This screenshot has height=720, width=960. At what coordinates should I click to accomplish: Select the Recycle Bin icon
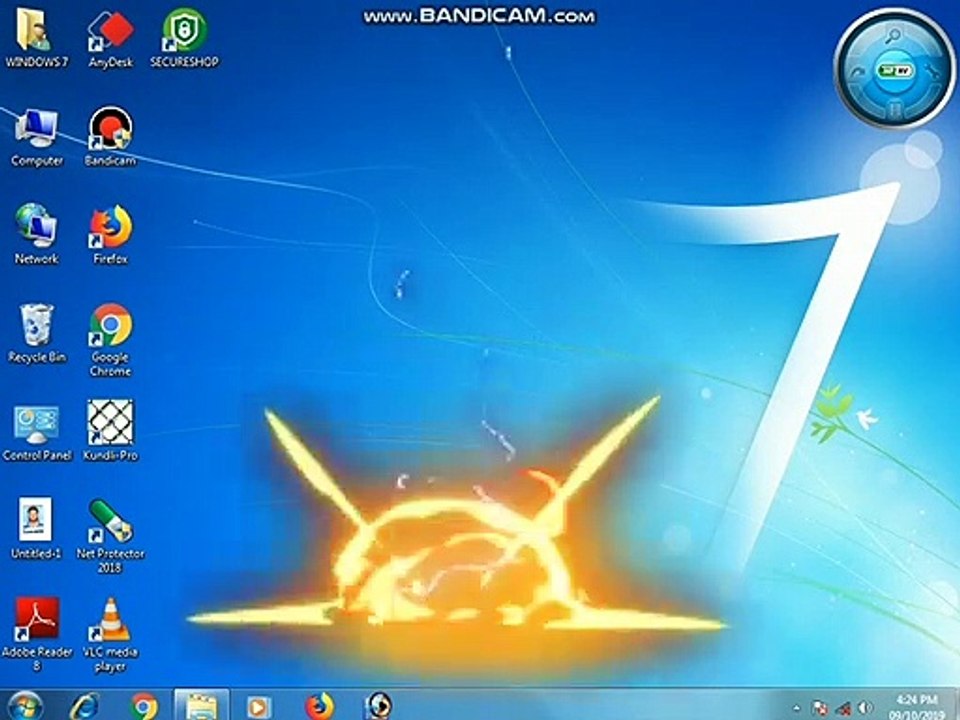(37, 333)
